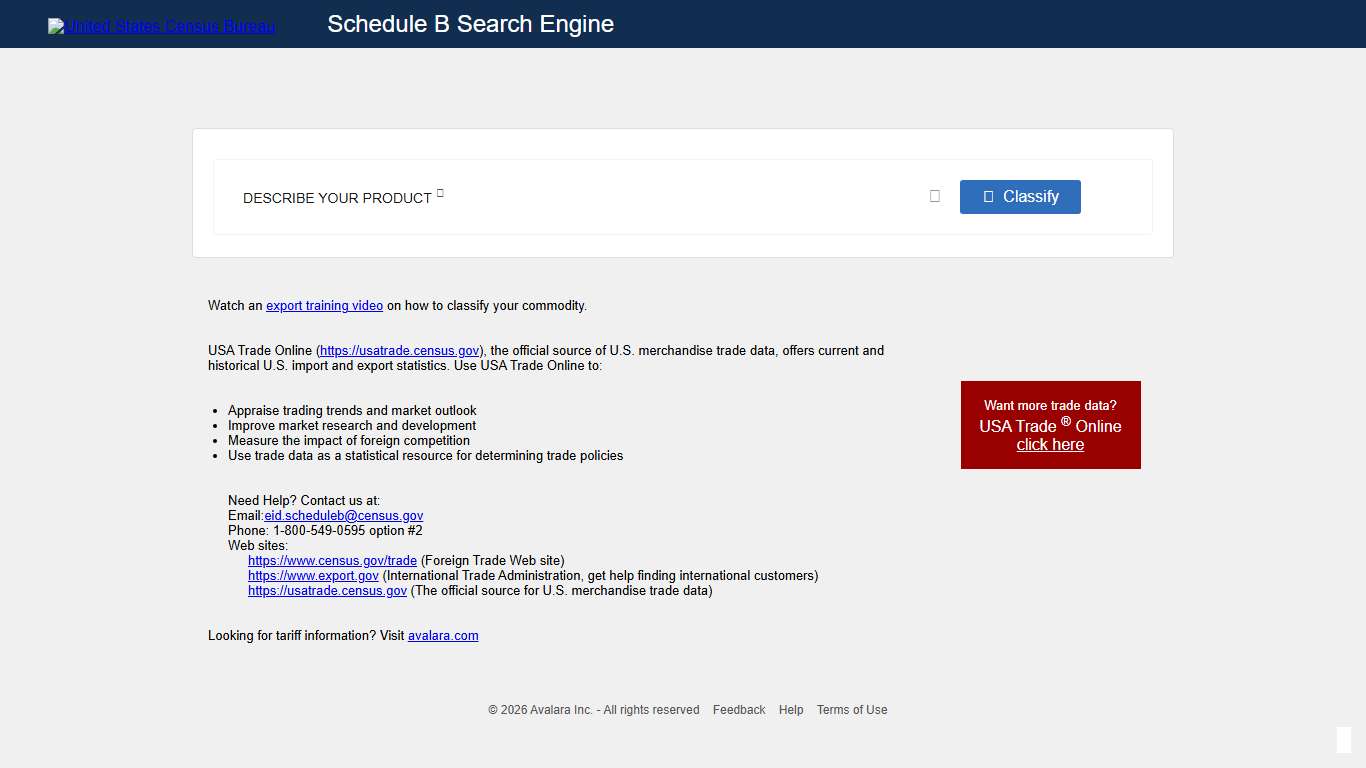Click the info icon beside DESCRIBE YOUR PRODUCT
Image resolution: width=1366 pixels, height=768 pixels.
tap(438, 193)
